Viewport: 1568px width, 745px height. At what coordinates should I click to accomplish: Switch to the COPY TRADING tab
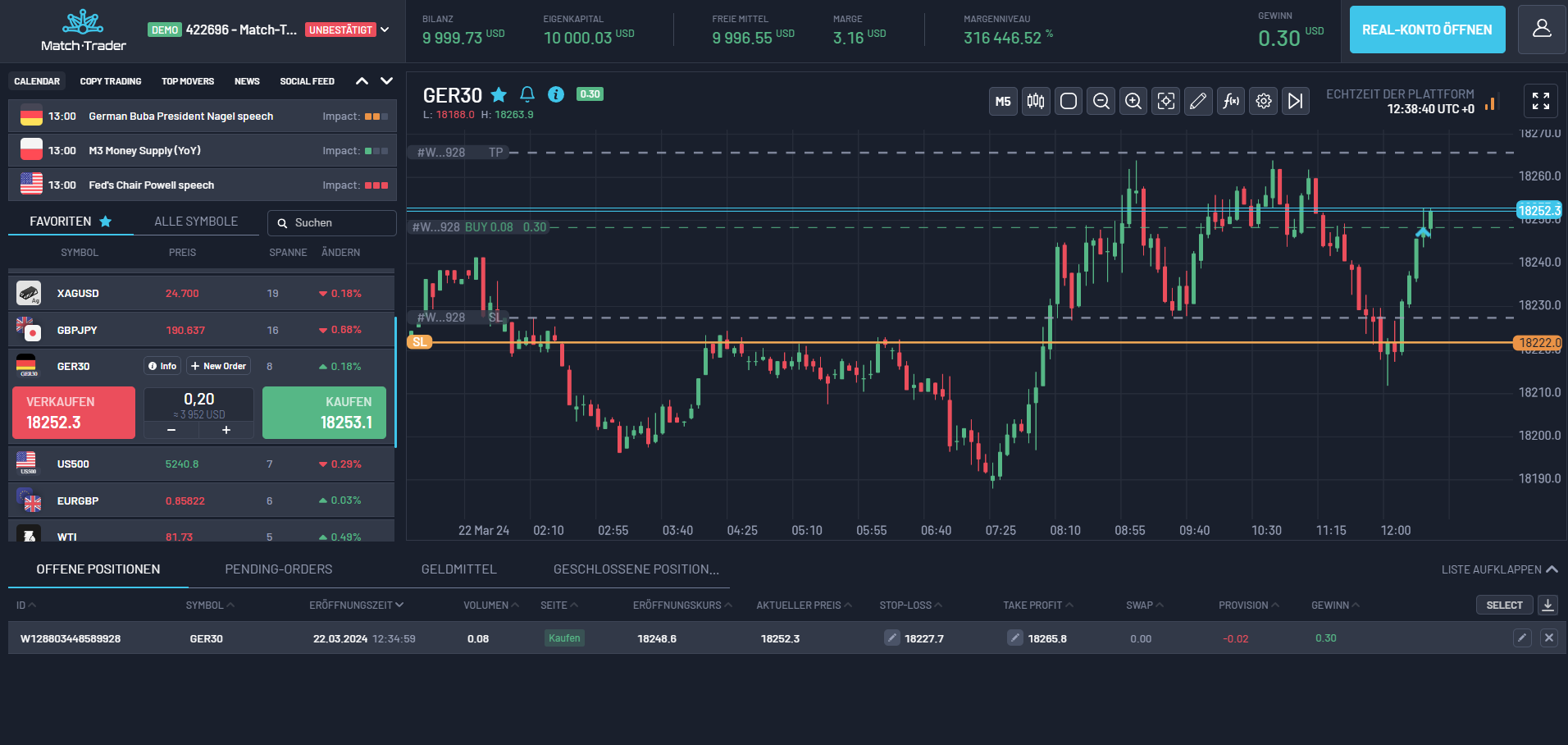point(111,81)
